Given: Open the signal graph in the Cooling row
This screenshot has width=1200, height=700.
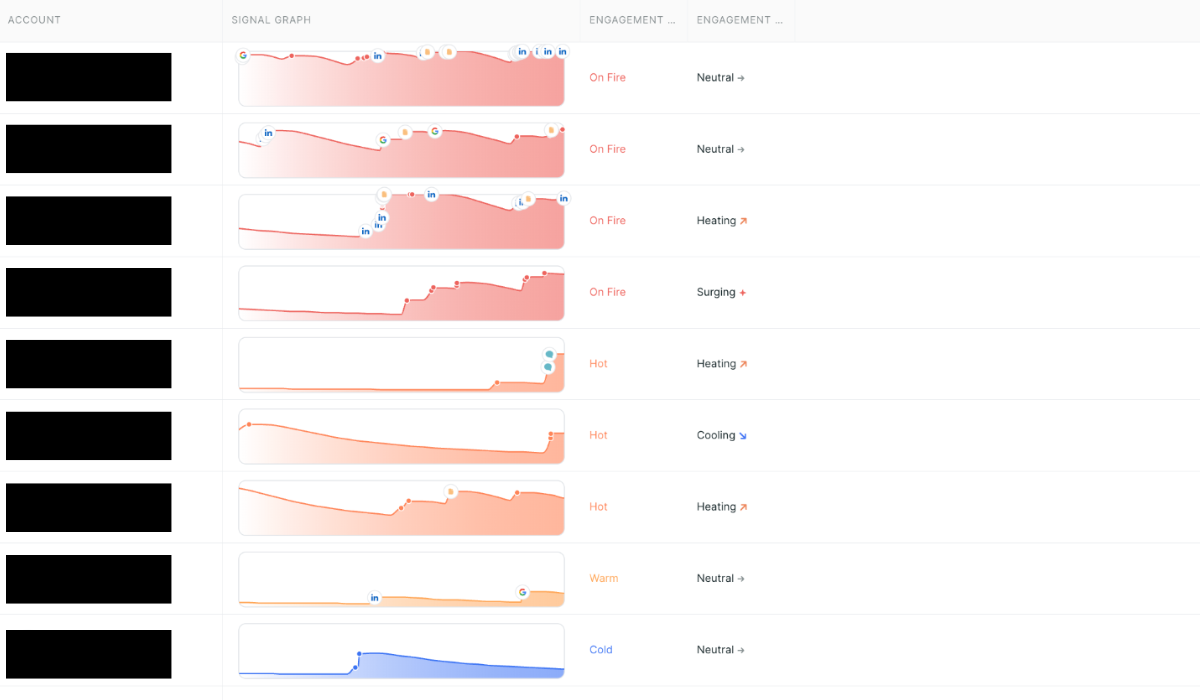Looking at the screenshot, I should coord(401,436).
